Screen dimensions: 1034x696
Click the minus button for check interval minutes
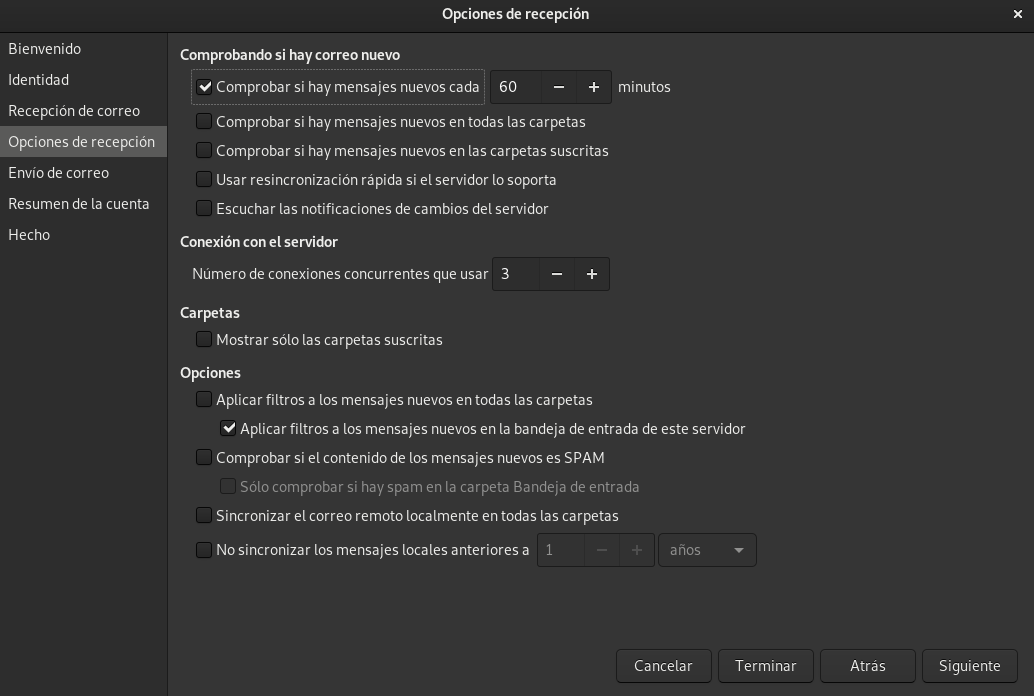coord(559,87)
